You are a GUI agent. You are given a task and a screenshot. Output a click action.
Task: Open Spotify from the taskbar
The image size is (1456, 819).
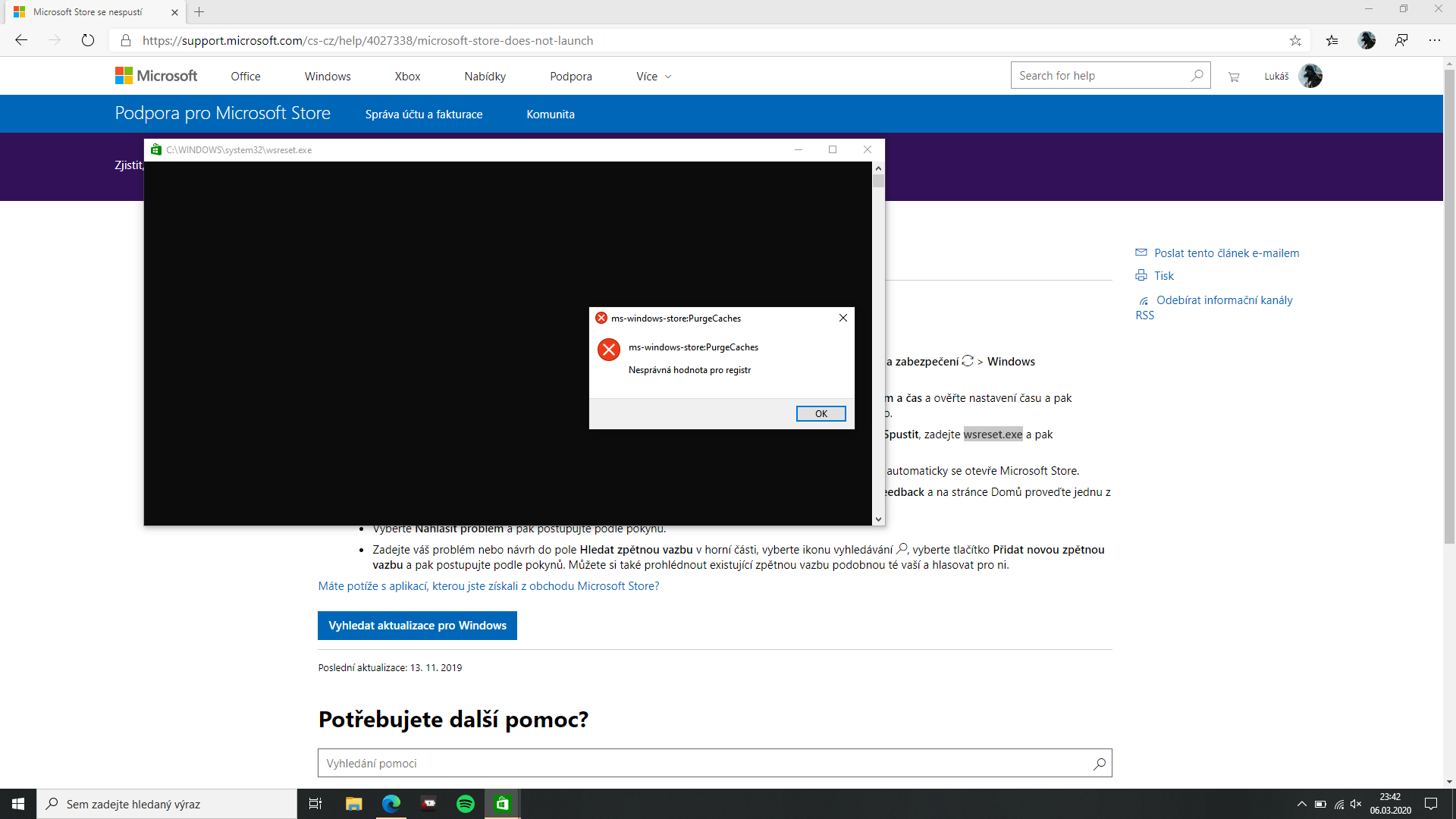tap(466, 804)
